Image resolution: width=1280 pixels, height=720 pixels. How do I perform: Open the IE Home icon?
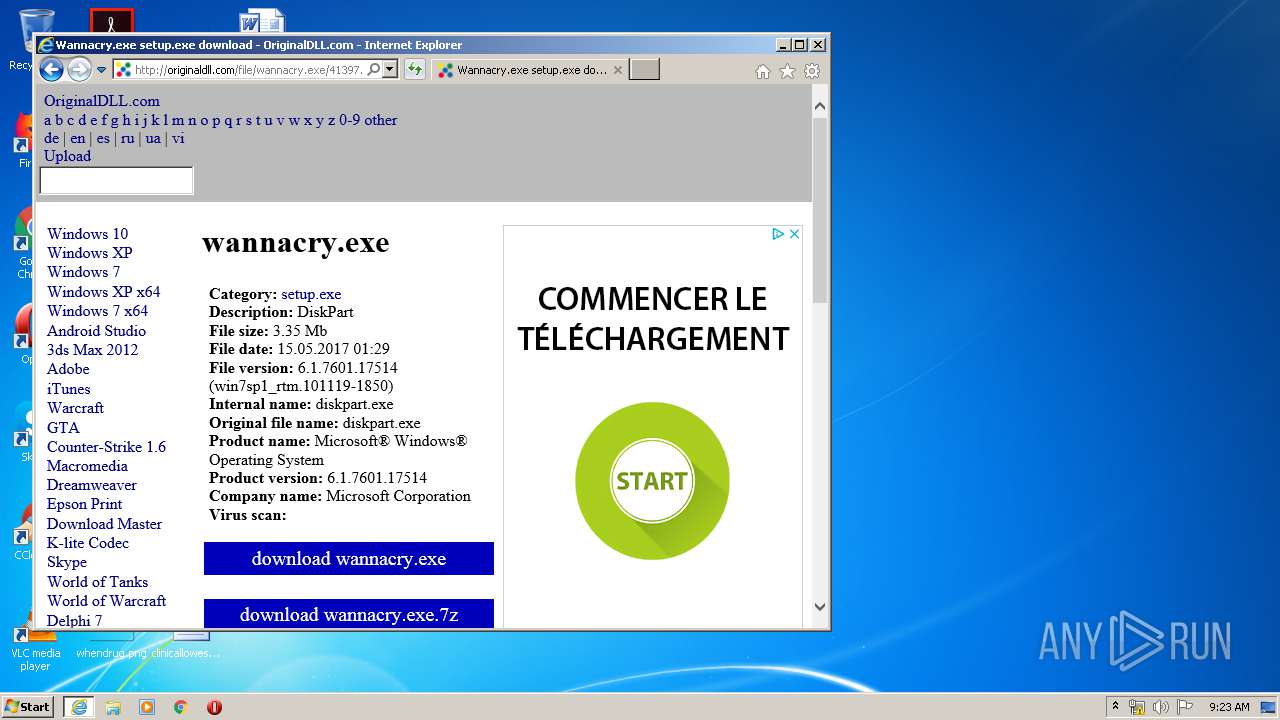tap(763, 71)
